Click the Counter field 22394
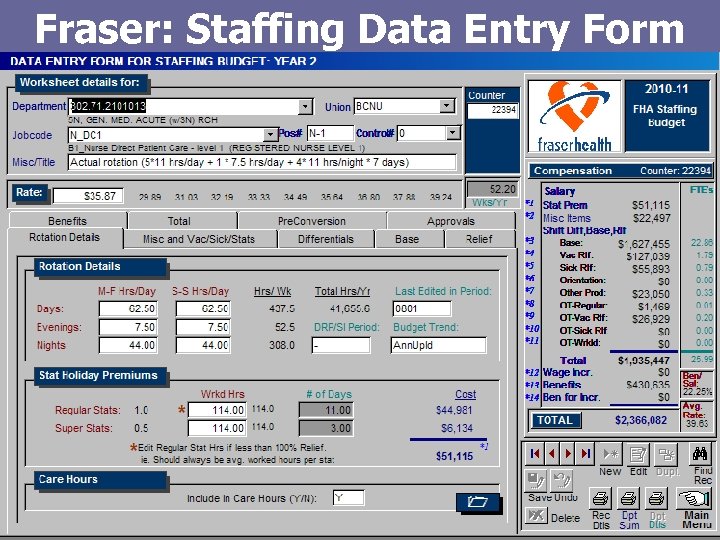The width and height of the screenshot is (720, 540). 493,110
